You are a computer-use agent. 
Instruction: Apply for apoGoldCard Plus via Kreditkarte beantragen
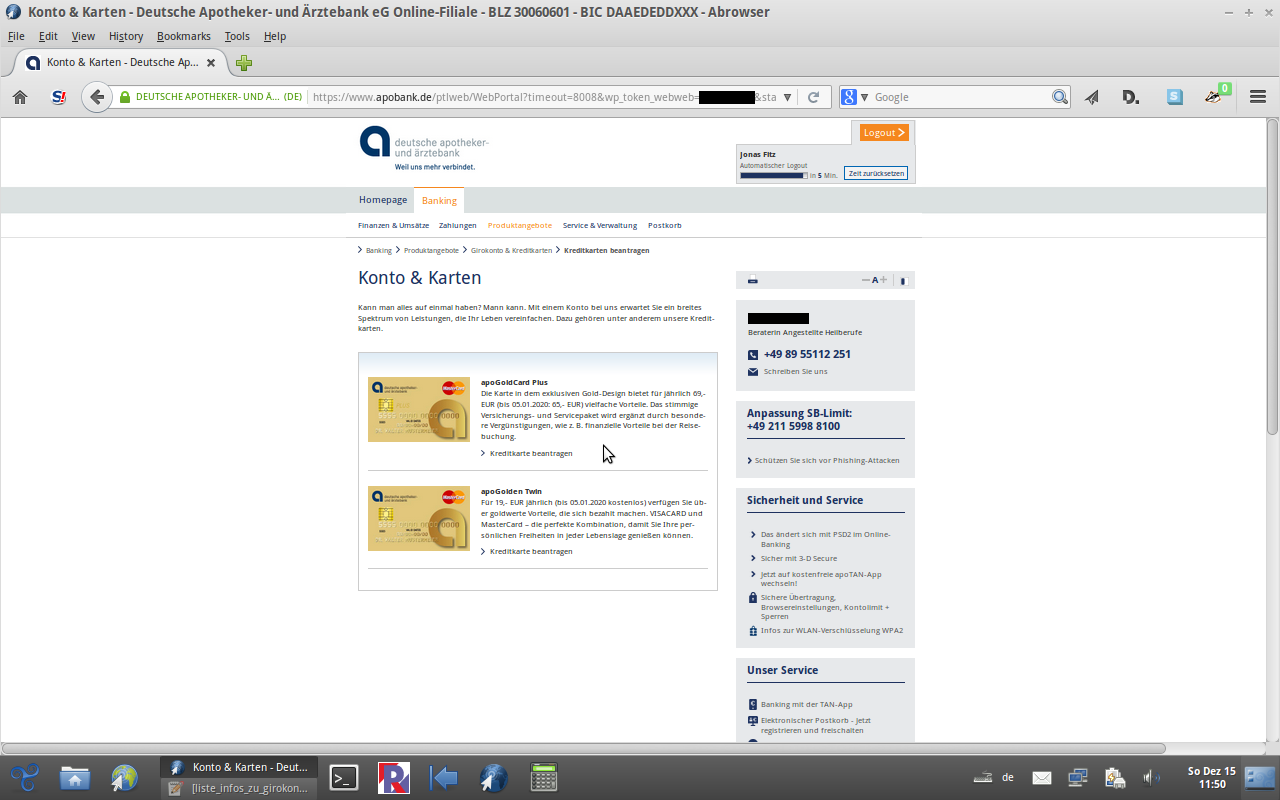click(531, 454)
